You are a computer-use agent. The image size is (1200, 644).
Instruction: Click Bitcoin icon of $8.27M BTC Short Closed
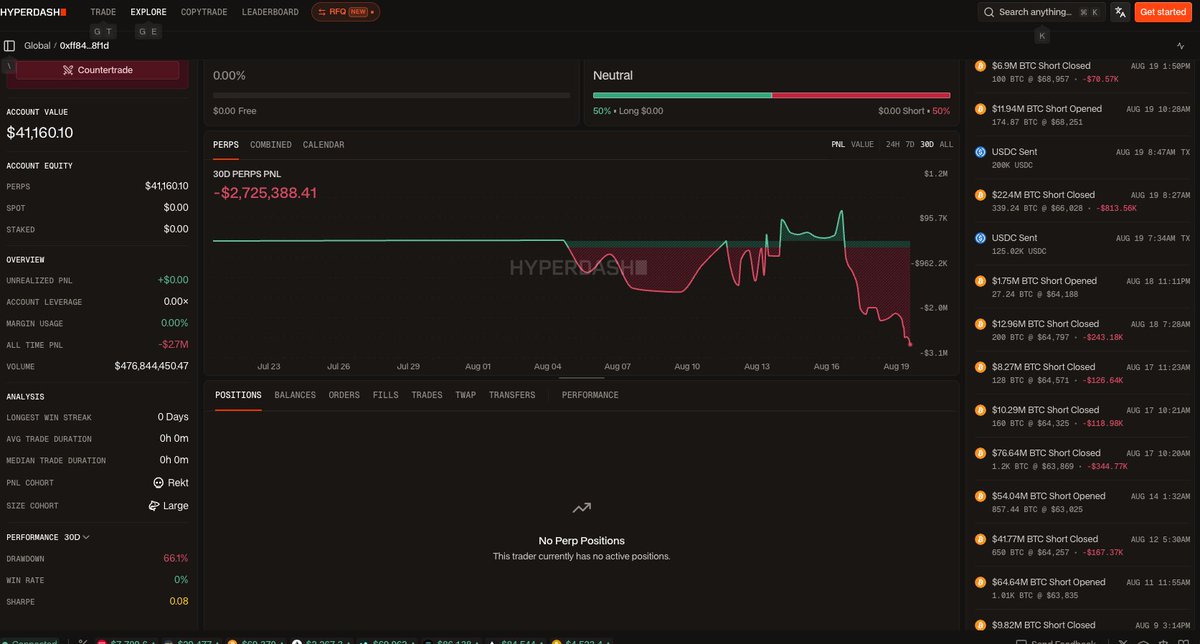coord(980,367)
